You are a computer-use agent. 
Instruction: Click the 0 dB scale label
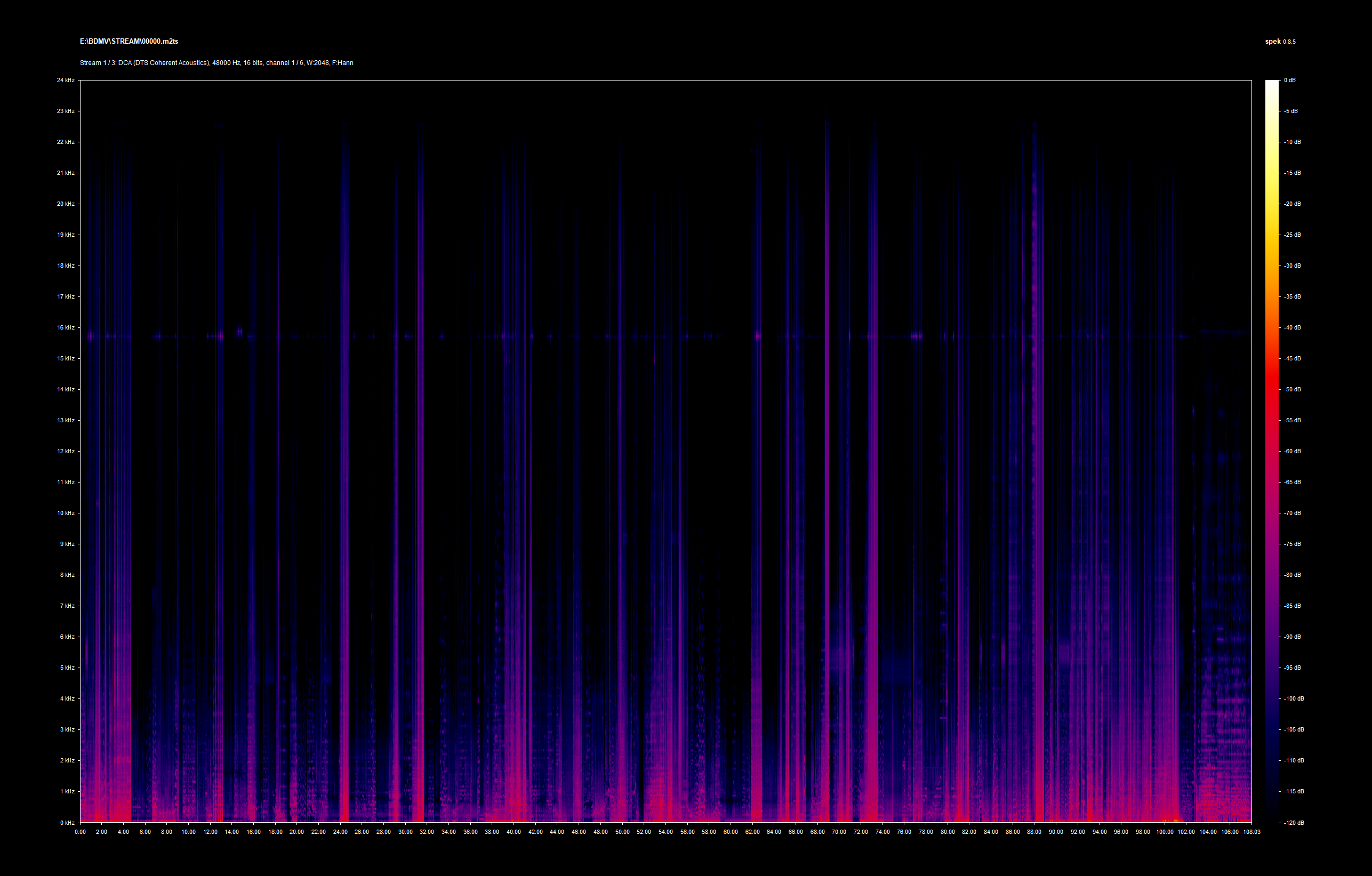[x=1289, y=81]
